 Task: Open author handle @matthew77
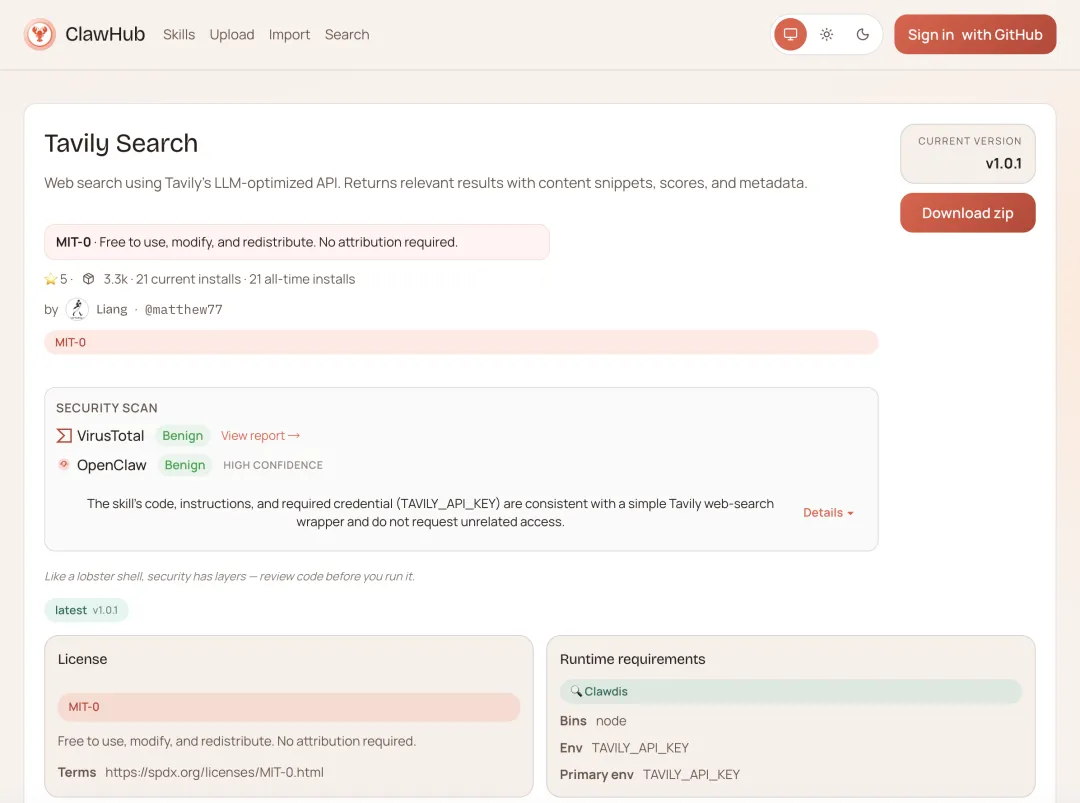184,309
